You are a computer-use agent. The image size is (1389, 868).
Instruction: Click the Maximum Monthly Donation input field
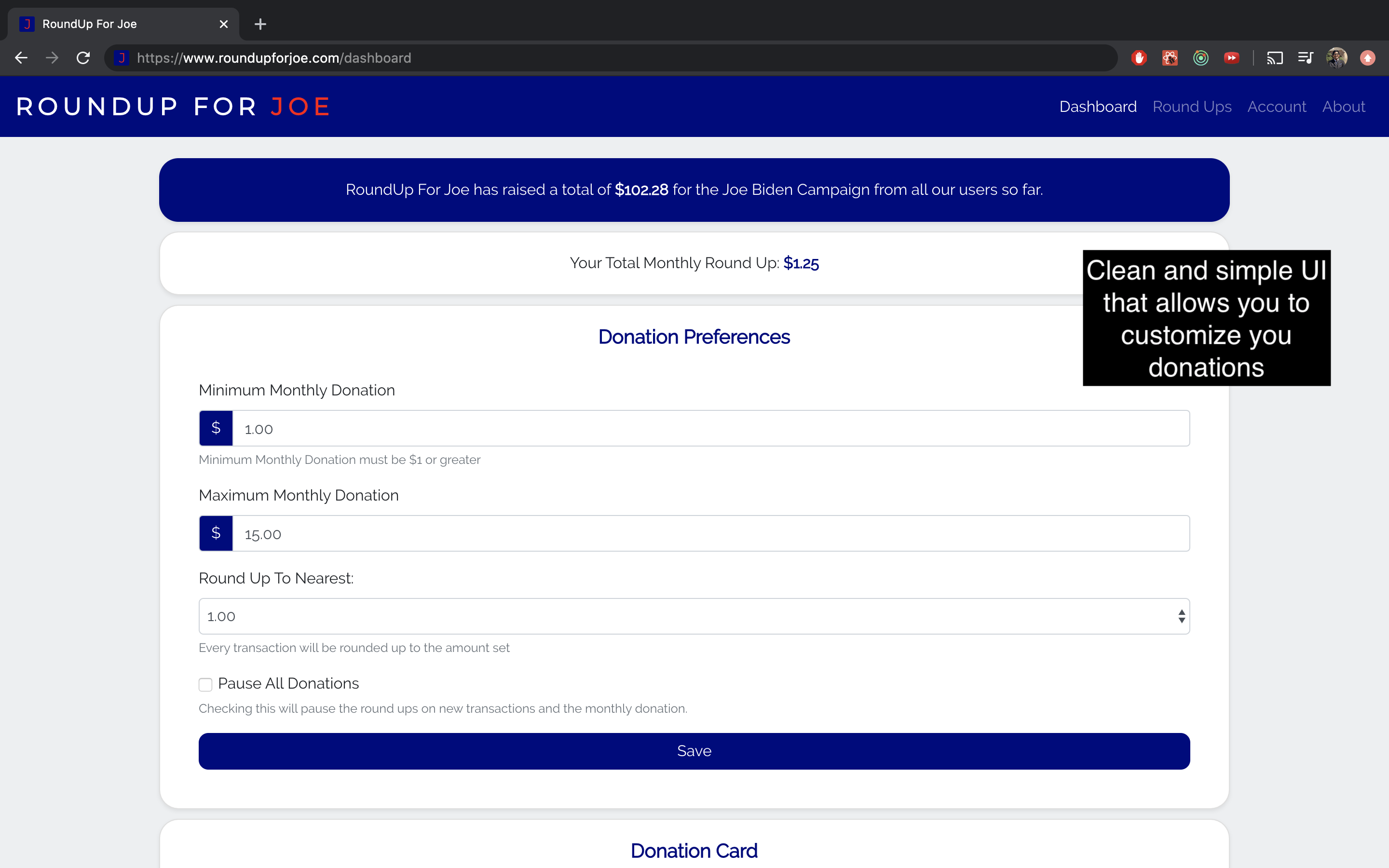coord(710,533)
